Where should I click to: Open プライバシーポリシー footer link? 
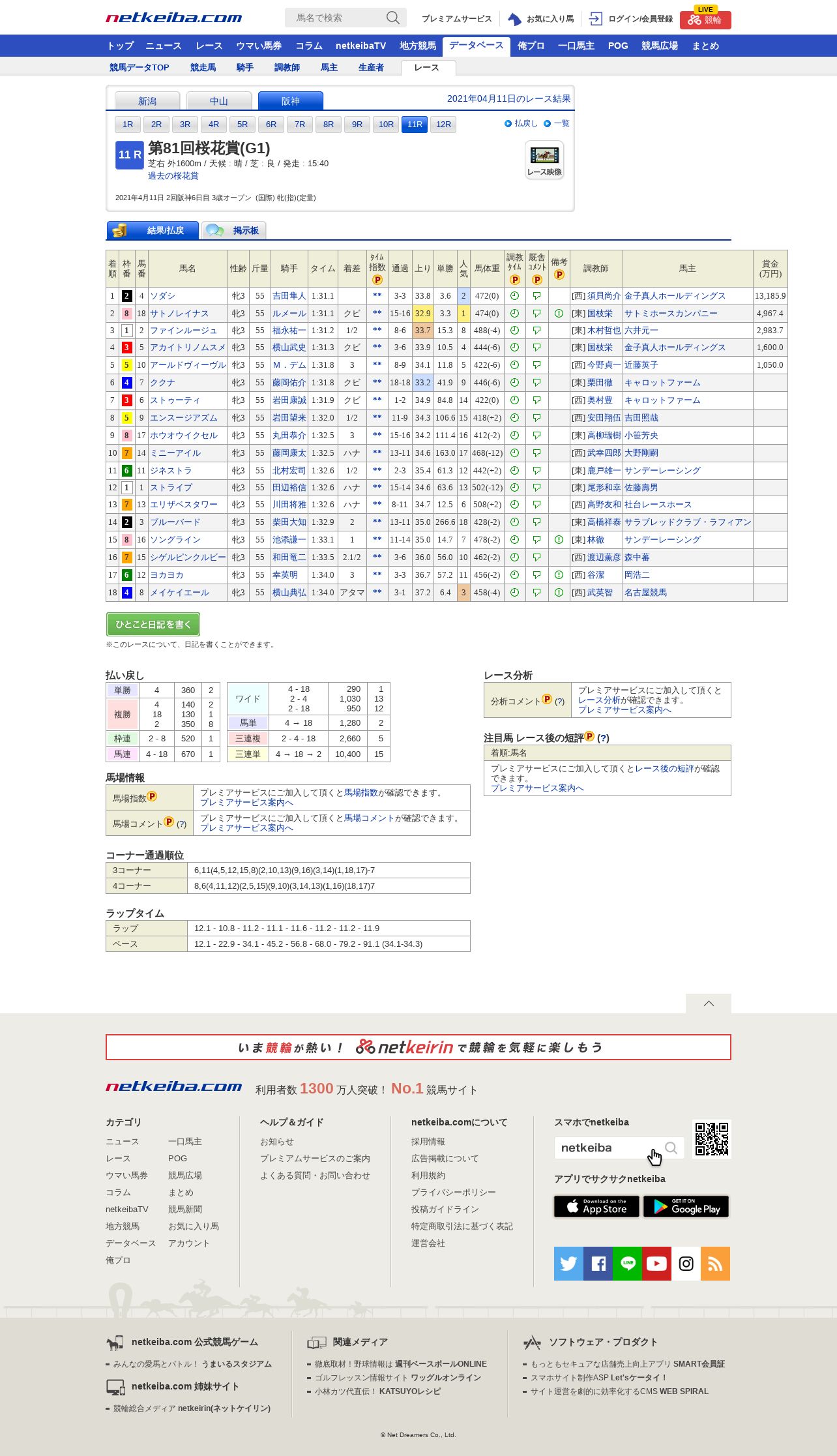454,1193
